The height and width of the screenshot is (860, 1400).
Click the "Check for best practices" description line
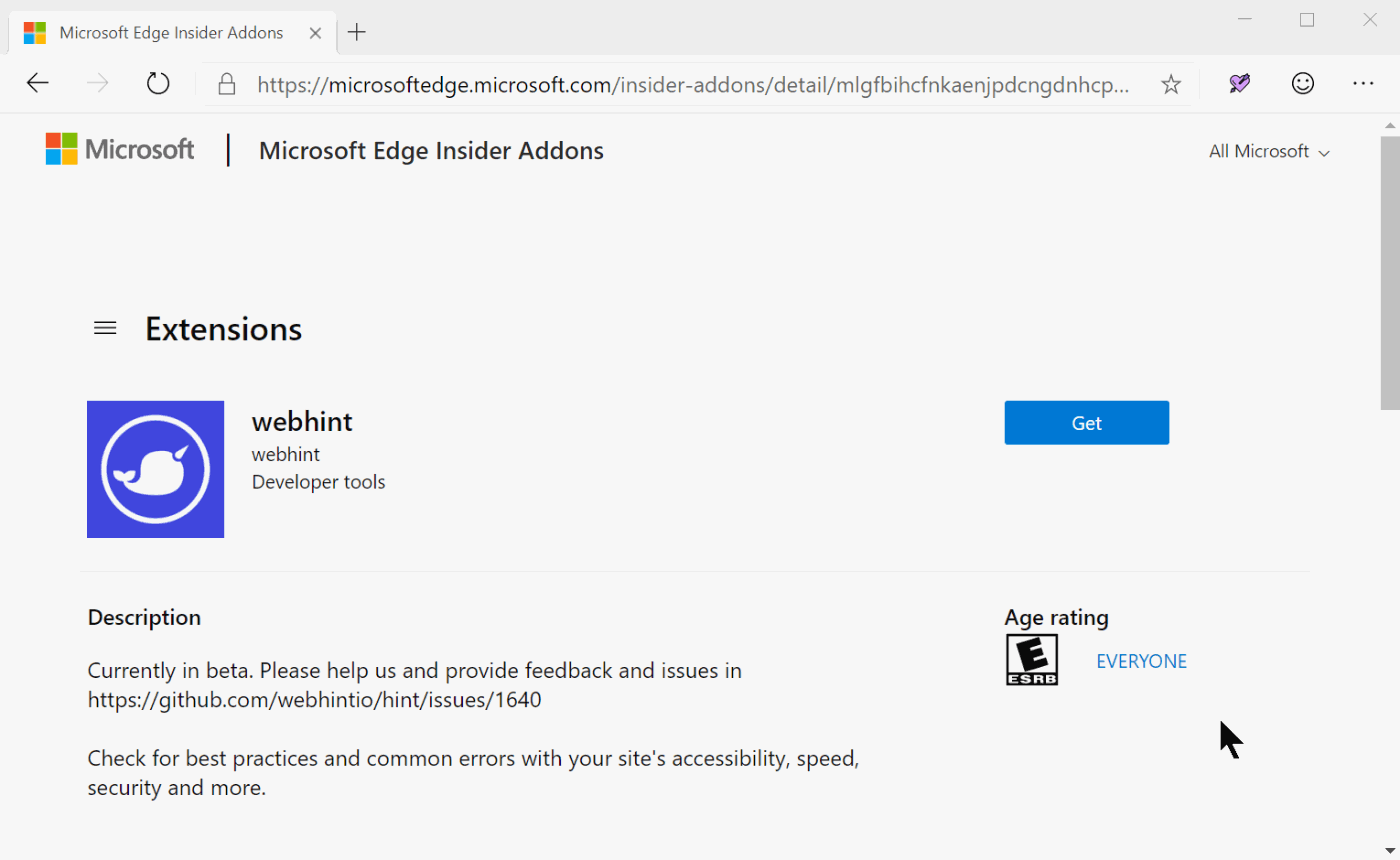(x=474, y=759)
